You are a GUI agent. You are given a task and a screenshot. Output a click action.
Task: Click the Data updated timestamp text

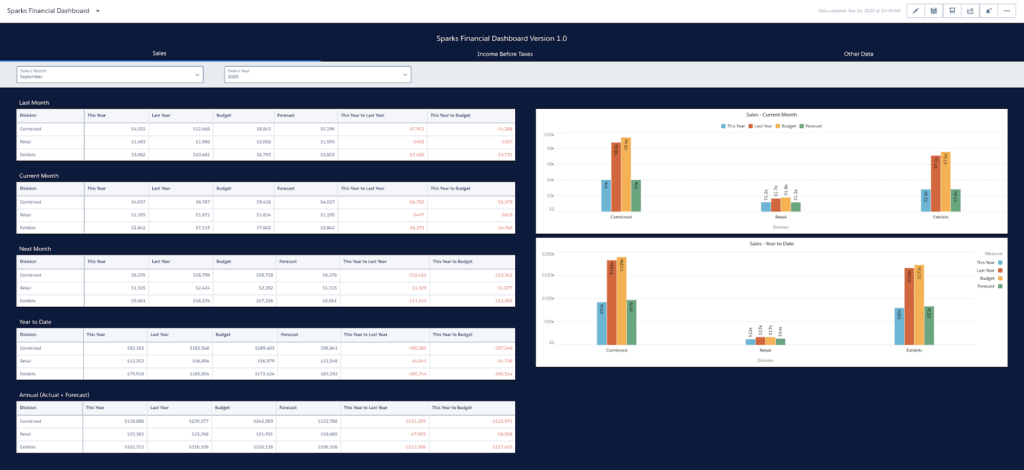tap(859, 11)
